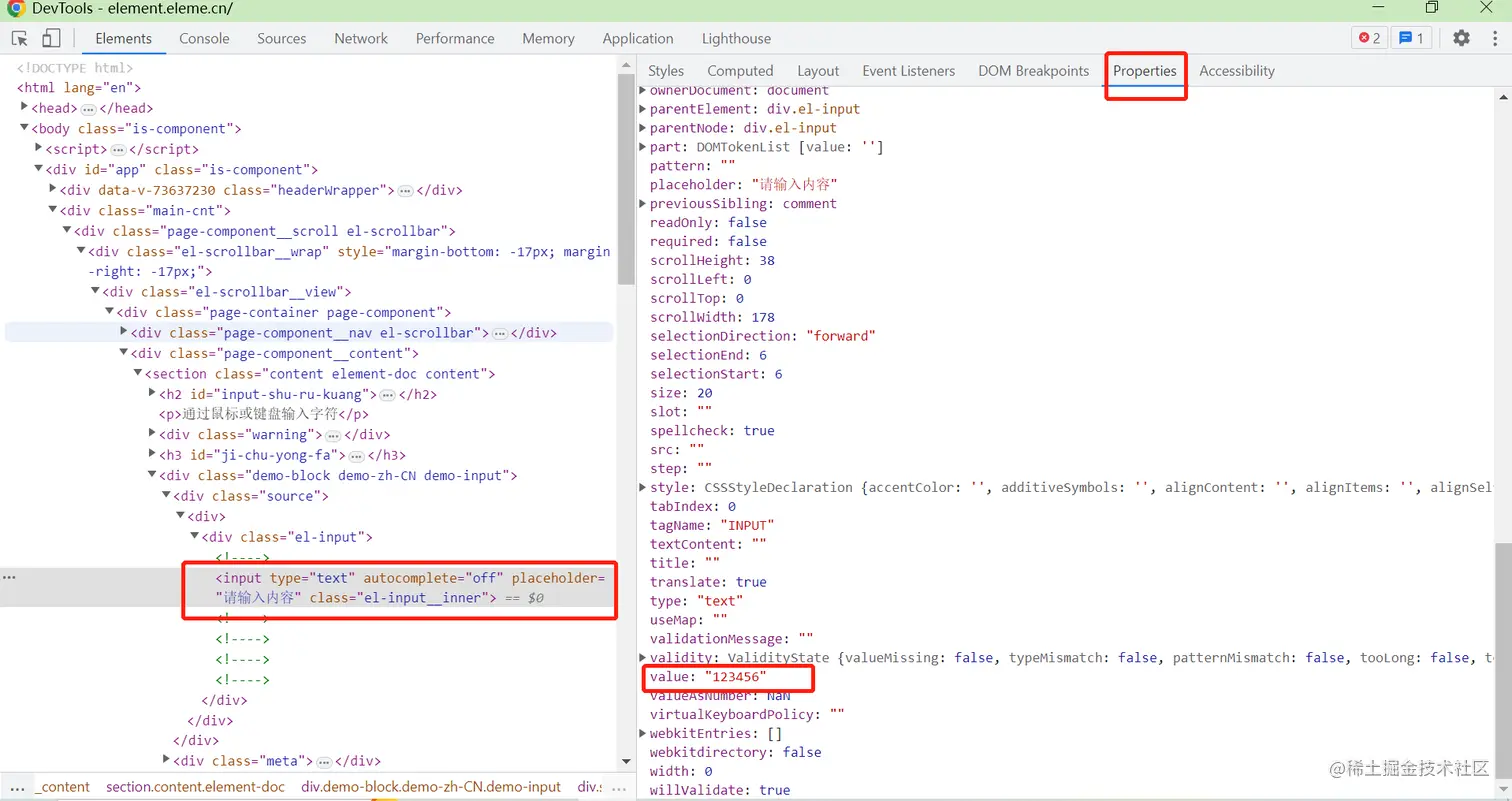
Task: Click the scrollWidth: 178 property
Action: point(712,317)
